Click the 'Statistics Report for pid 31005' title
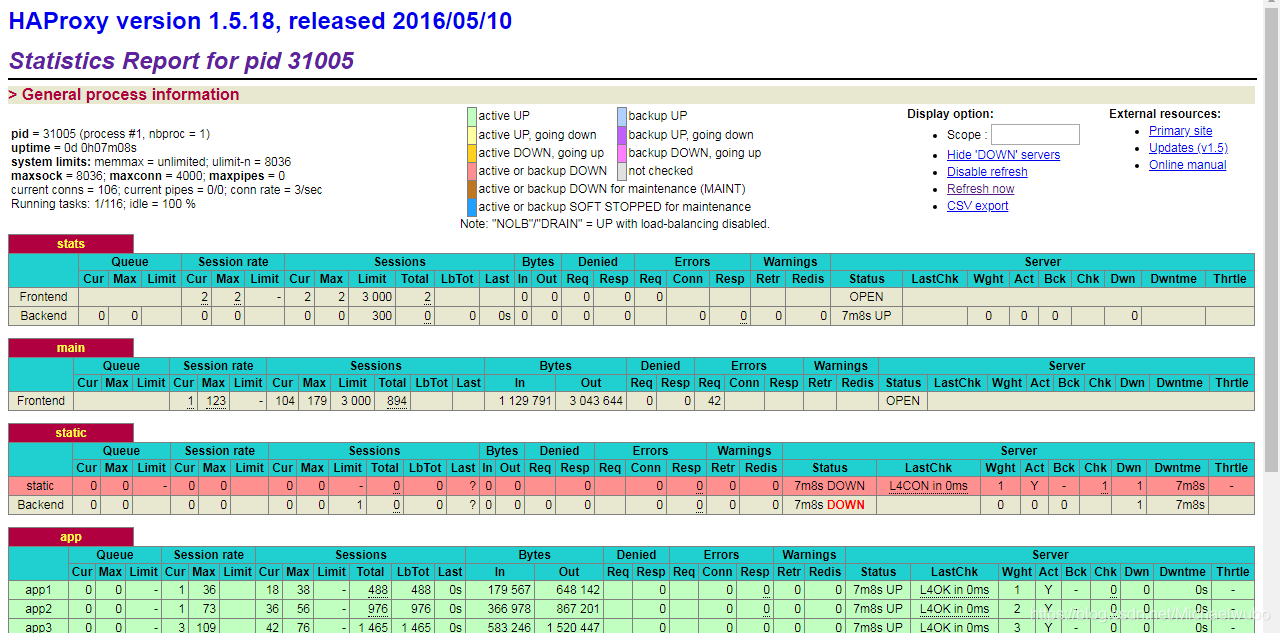 (181, 61)
